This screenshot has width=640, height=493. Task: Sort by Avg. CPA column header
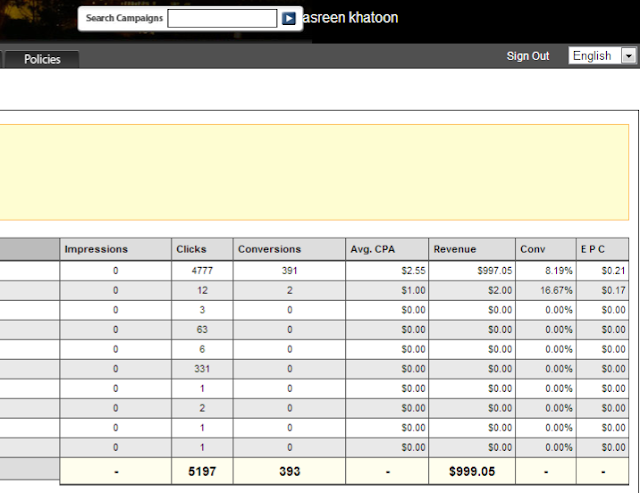click(387, 249)
